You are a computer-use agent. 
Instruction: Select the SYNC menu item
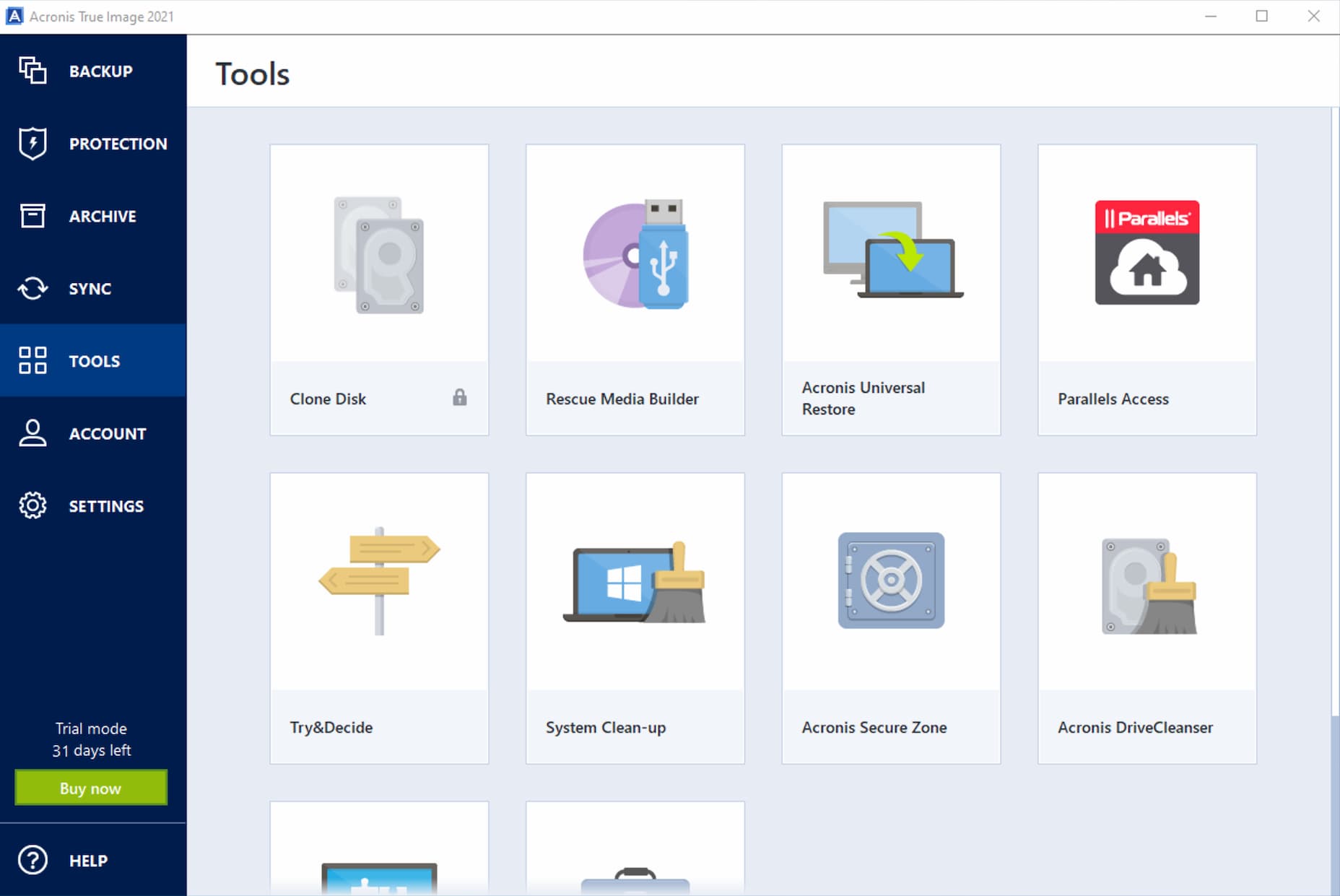pyautogui.click(x=90, y=289)
